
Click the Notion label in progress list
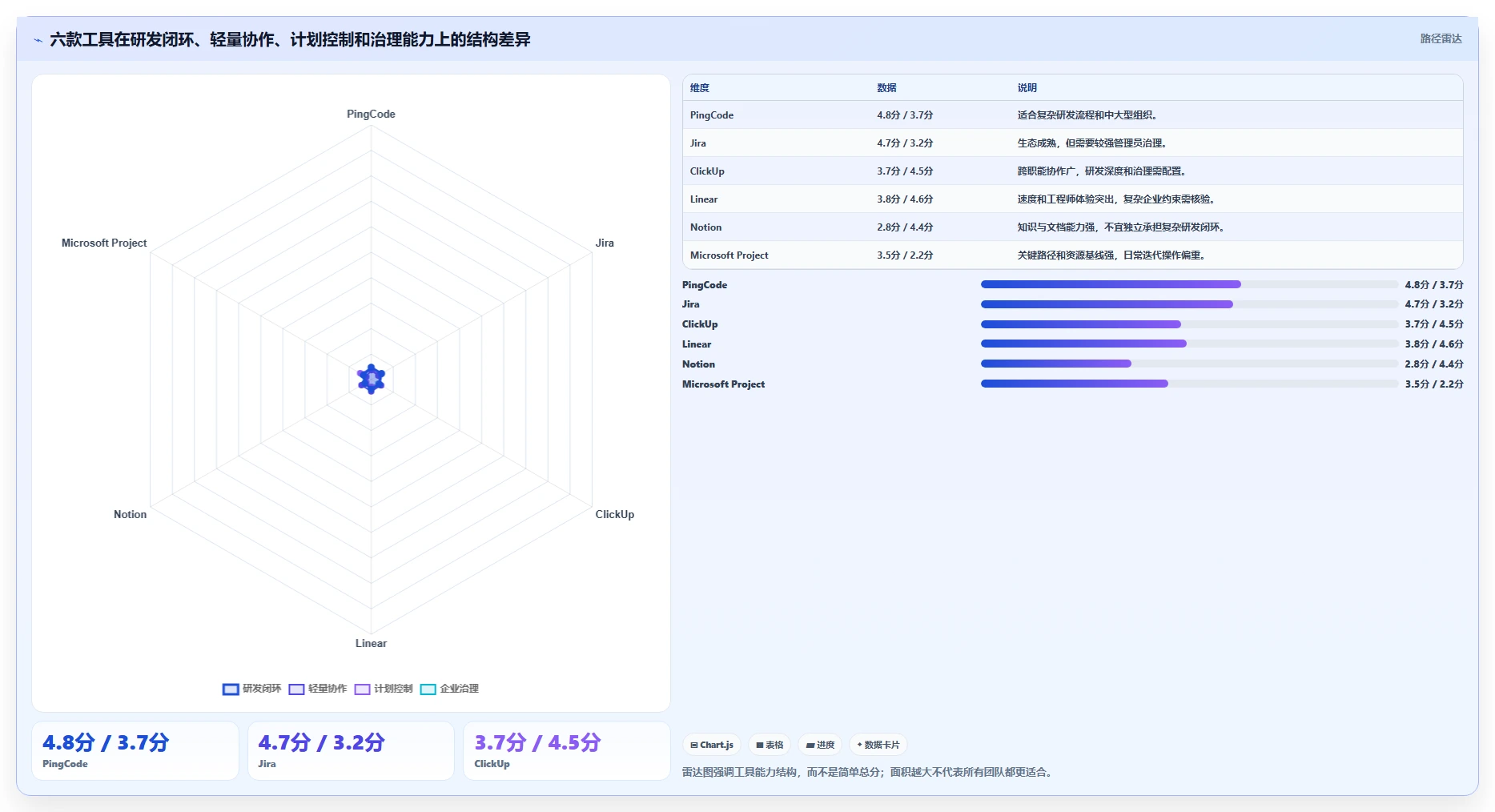(x=698, y=364)
